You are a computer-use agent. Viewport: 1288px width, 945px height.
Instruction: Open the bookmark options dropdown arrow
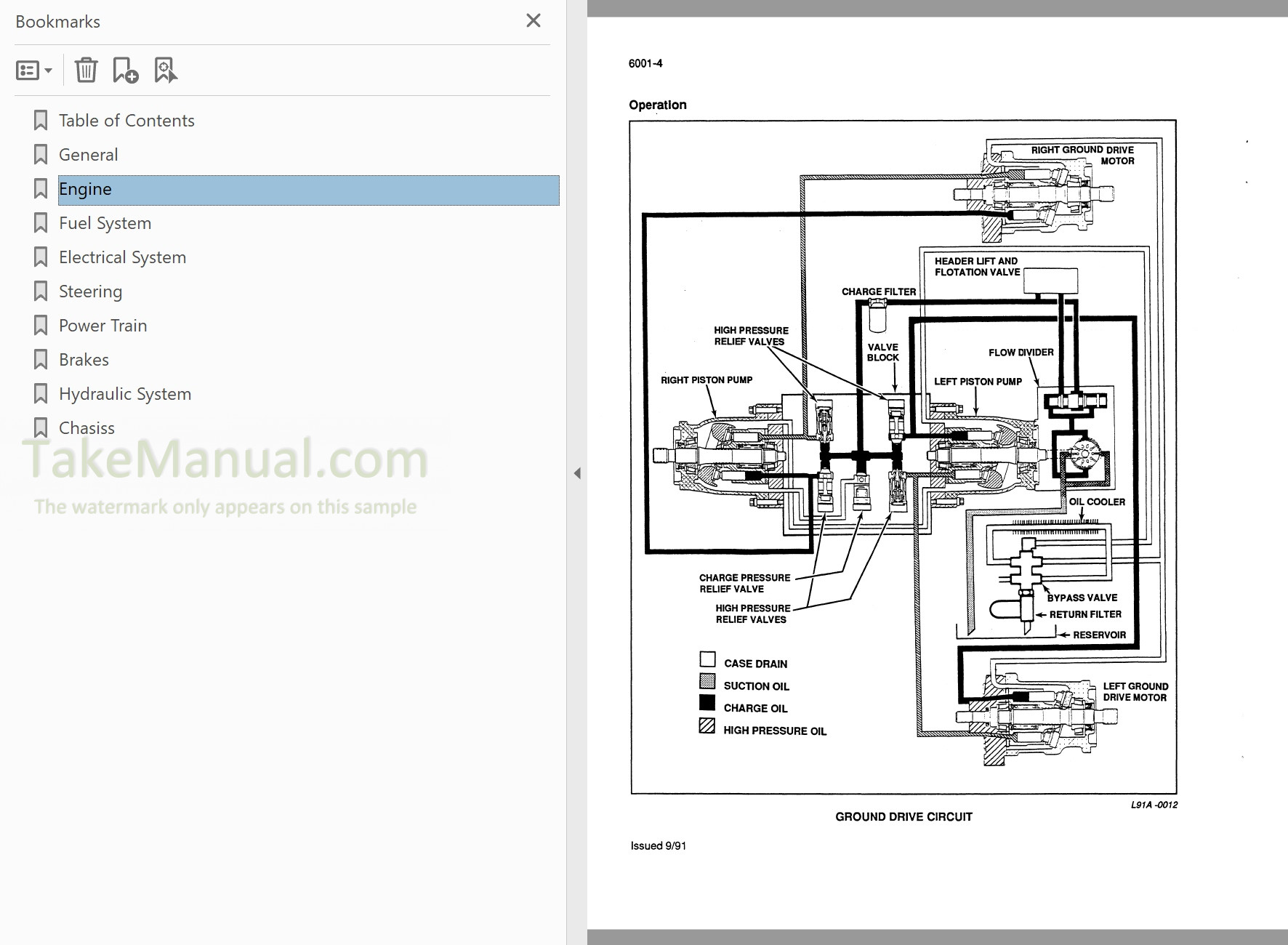[x=48, y=70]
